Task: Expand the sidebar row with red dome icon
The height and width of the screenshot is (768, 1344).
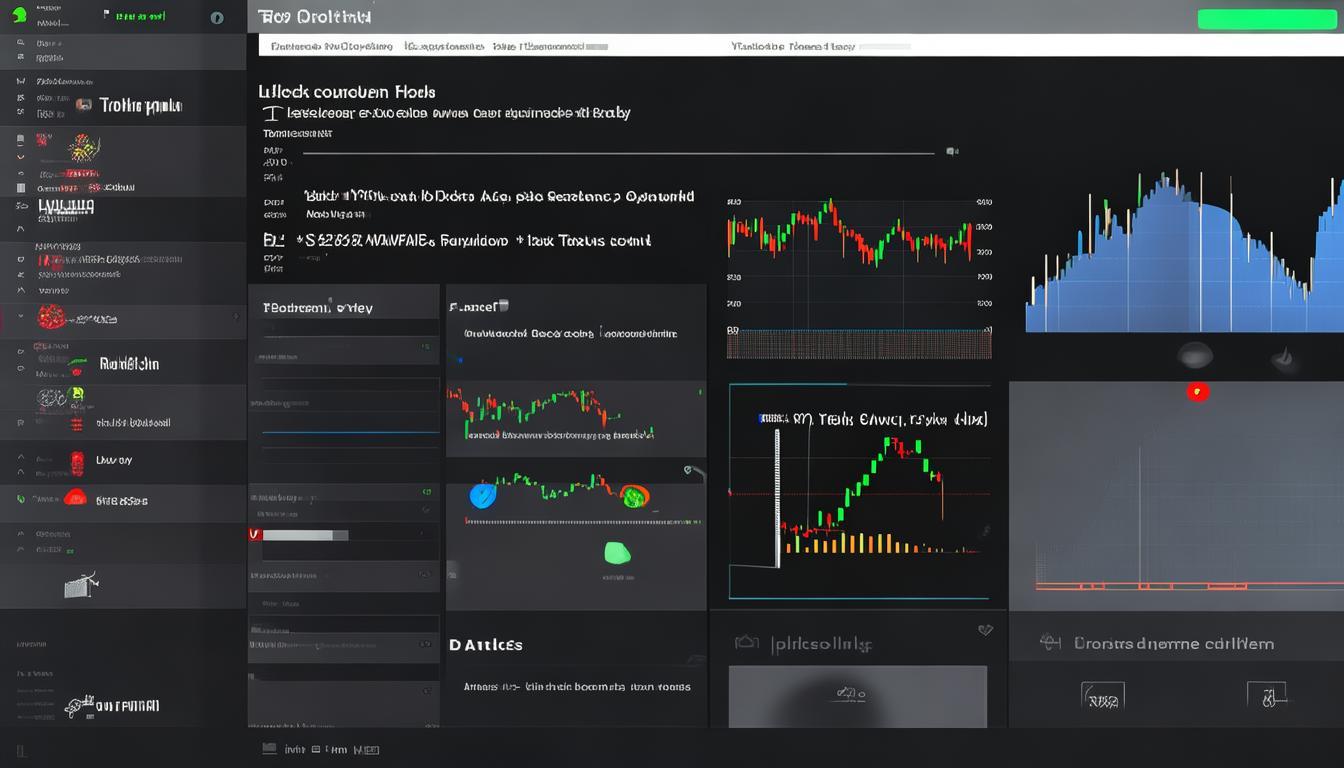Action: tap(75, 498)
